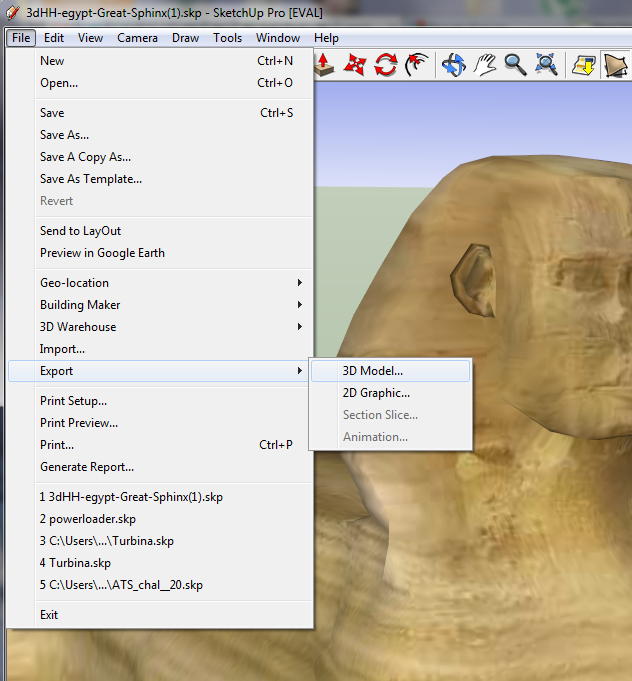Click the Offset tool icon
632x681 pixels.
(x=417, y=65)
